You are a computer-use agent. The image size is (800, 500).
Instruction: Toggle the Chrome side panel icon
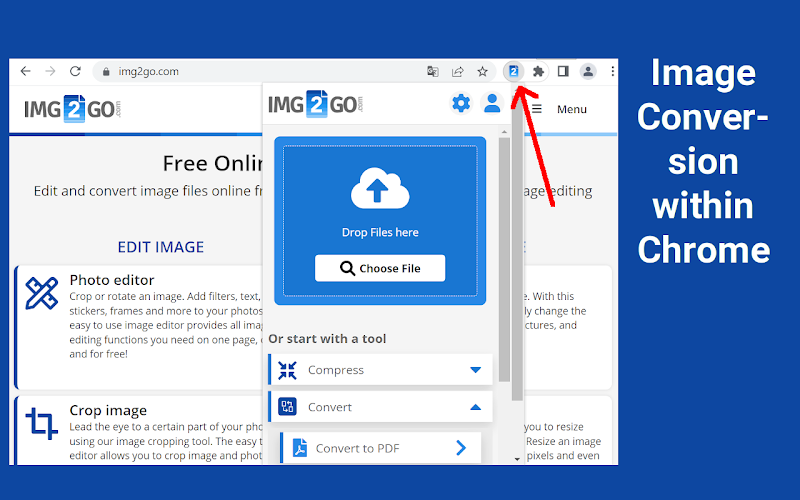(x=563, y=71)
